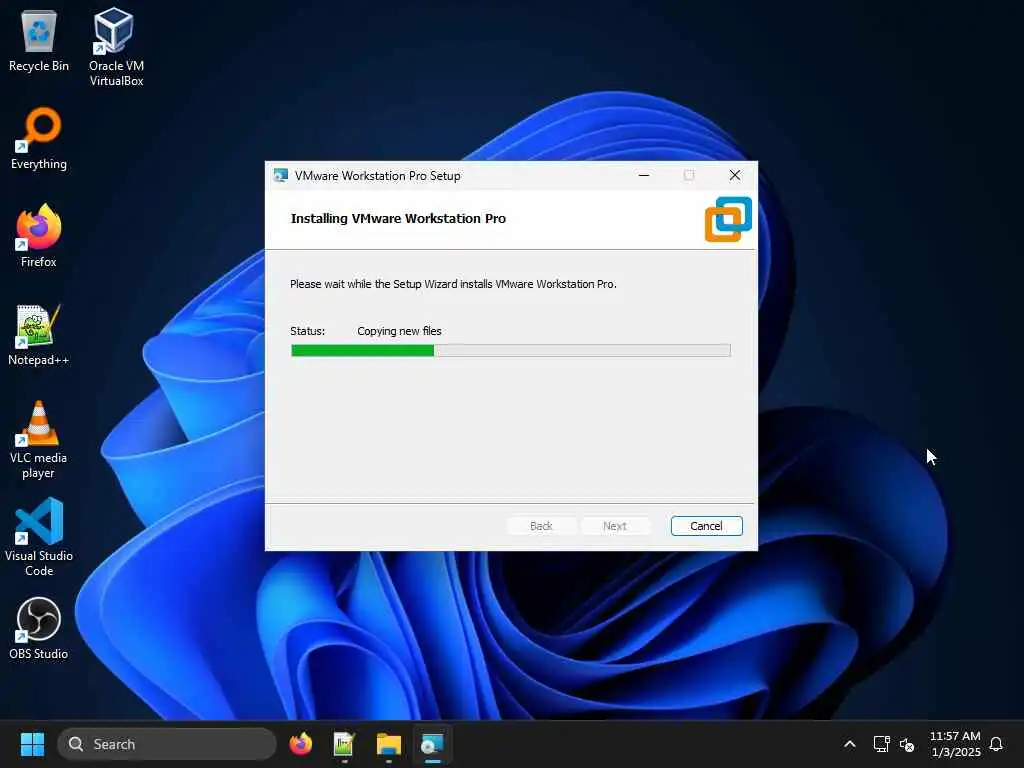Image resolution: width=1024 pixels, height=768 pixels.
Task: Select Oracle VM VirtualBox desktop shortcut
Action: (x=116, y=47)
